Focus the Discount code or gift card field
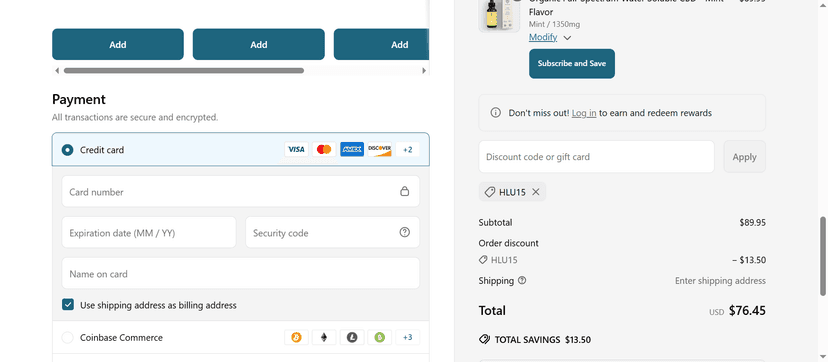 tap(596, 157)
